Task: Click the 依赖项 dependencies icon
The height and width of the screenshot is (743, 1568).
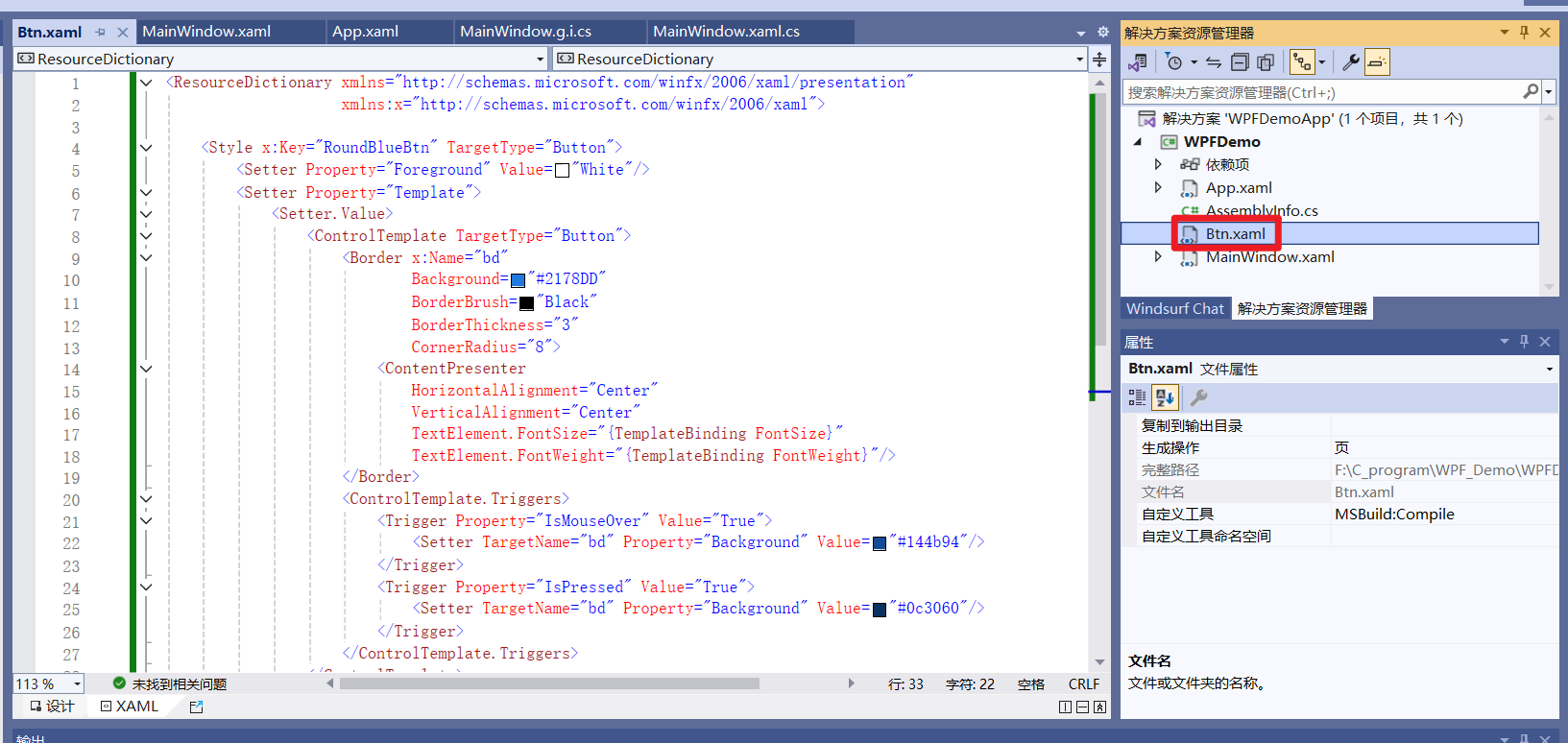Action: tap(1190, 165)
